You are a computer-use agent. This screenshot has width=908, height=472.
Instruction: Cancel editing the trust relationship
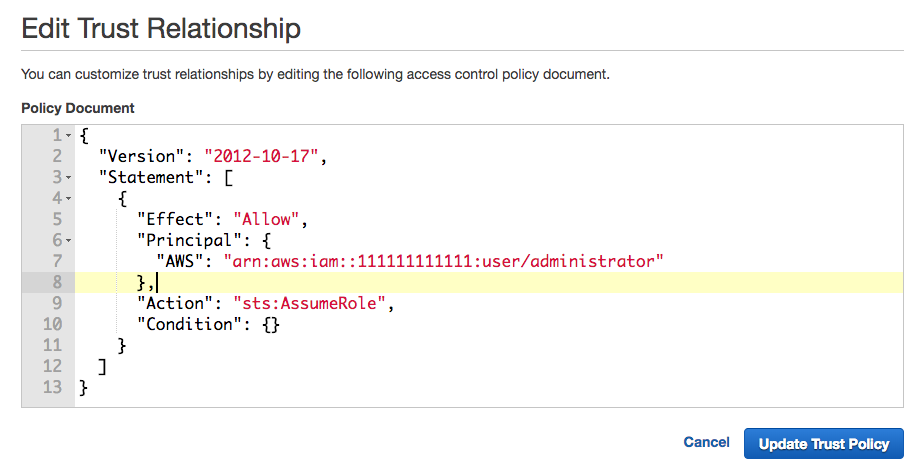[706, 442]
